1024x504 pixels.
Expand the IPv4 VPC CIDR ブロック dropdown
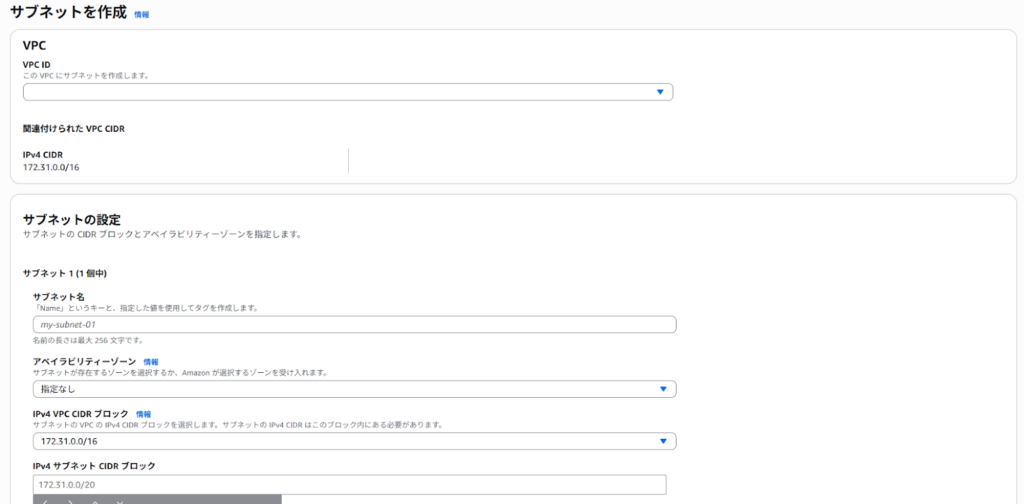354,441
